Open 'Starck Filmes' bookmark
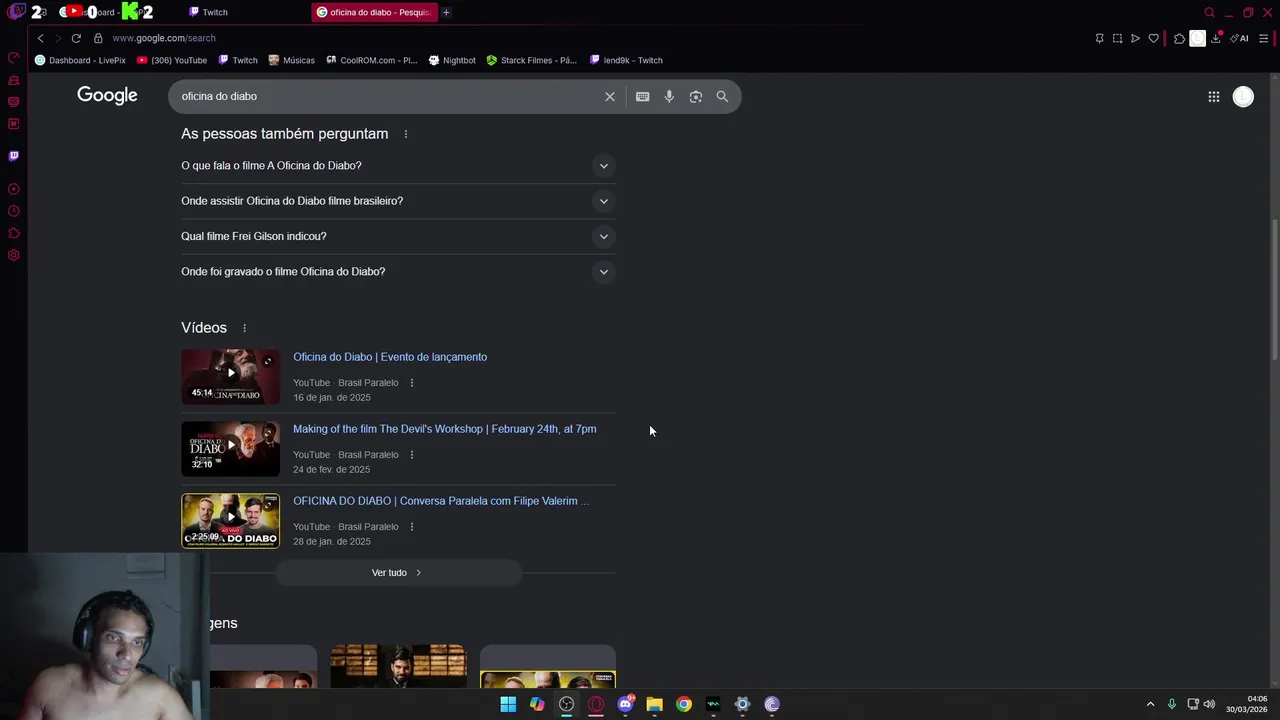 tap(532, 60)
